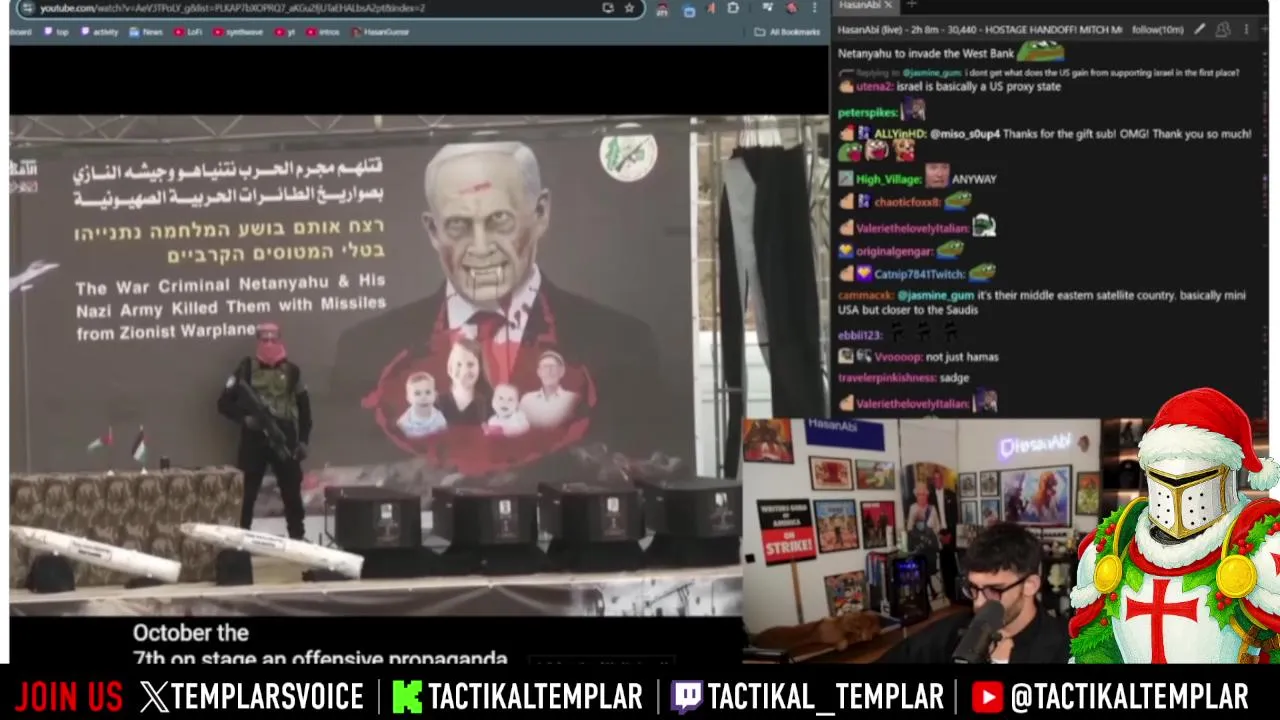Bookmark this page with the star icon
The width and height of the screenshot is (1280, 720).
[629, 8]
